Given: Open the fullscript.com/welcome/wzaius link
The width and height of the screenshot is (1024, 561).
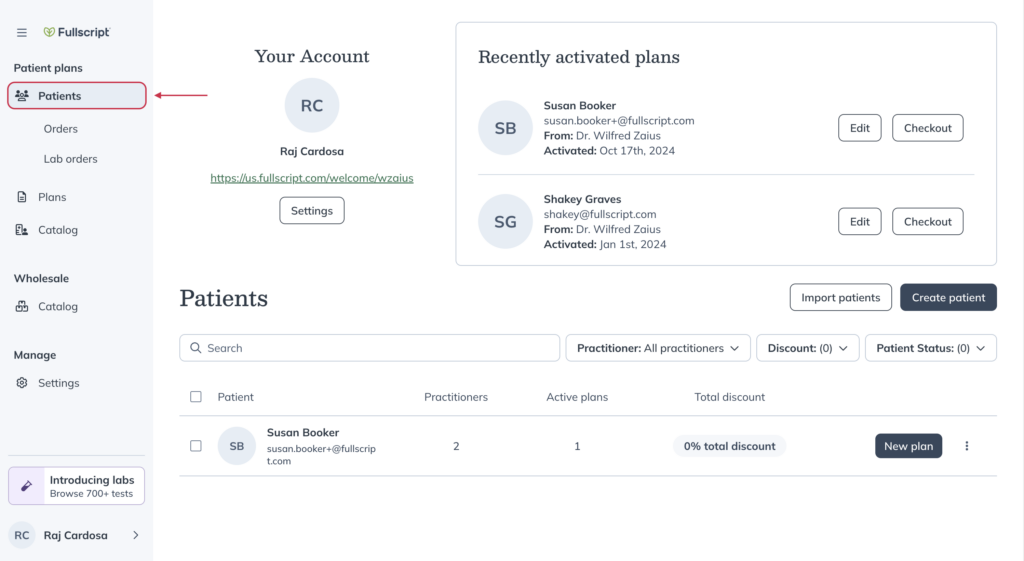Looking at the screenshot, I should 312,178.
